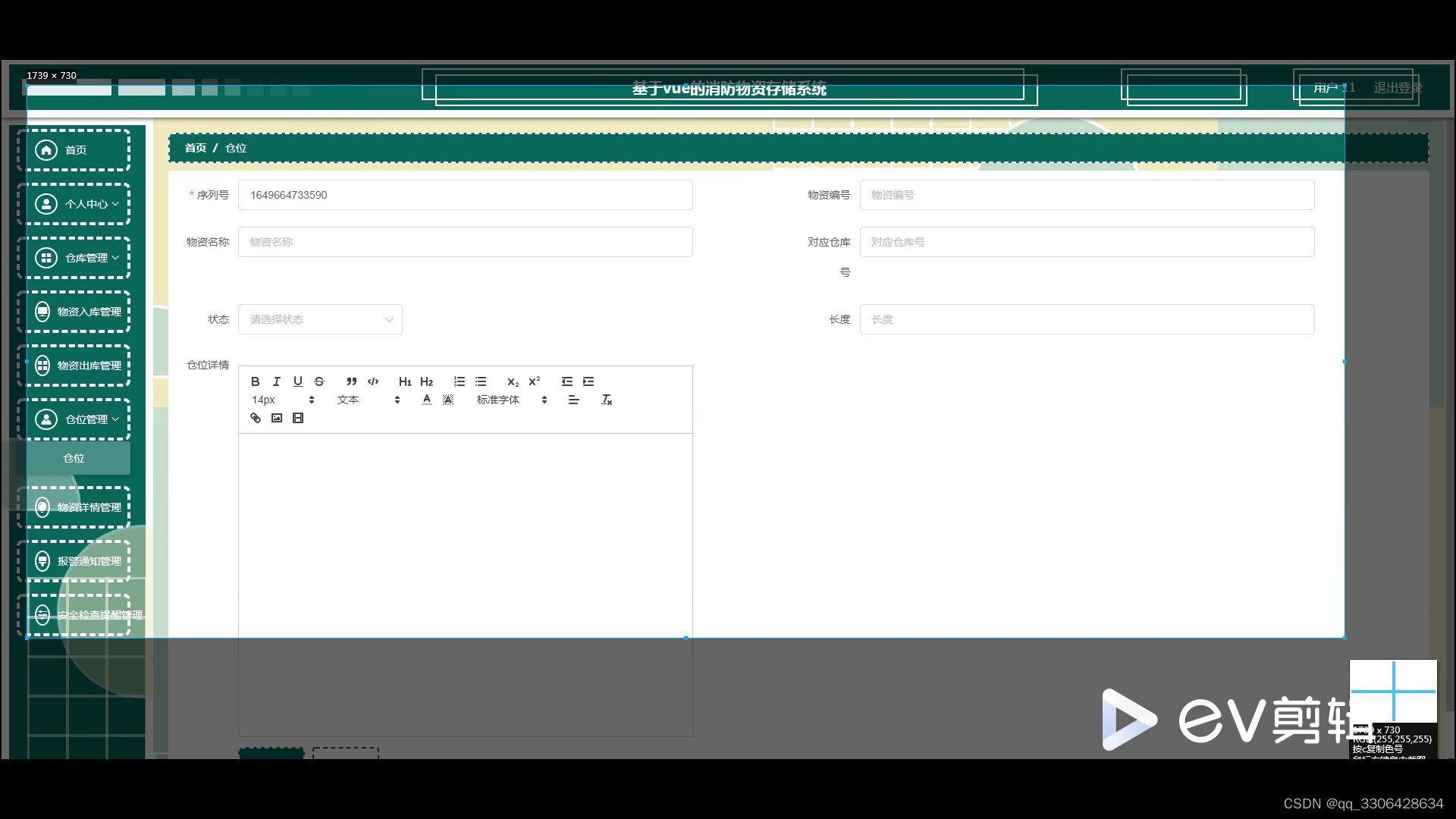The height and width of the screenshot is (819, 1456).
Task: Insert a hyperlink in the editor
Action: pos(256,418)
